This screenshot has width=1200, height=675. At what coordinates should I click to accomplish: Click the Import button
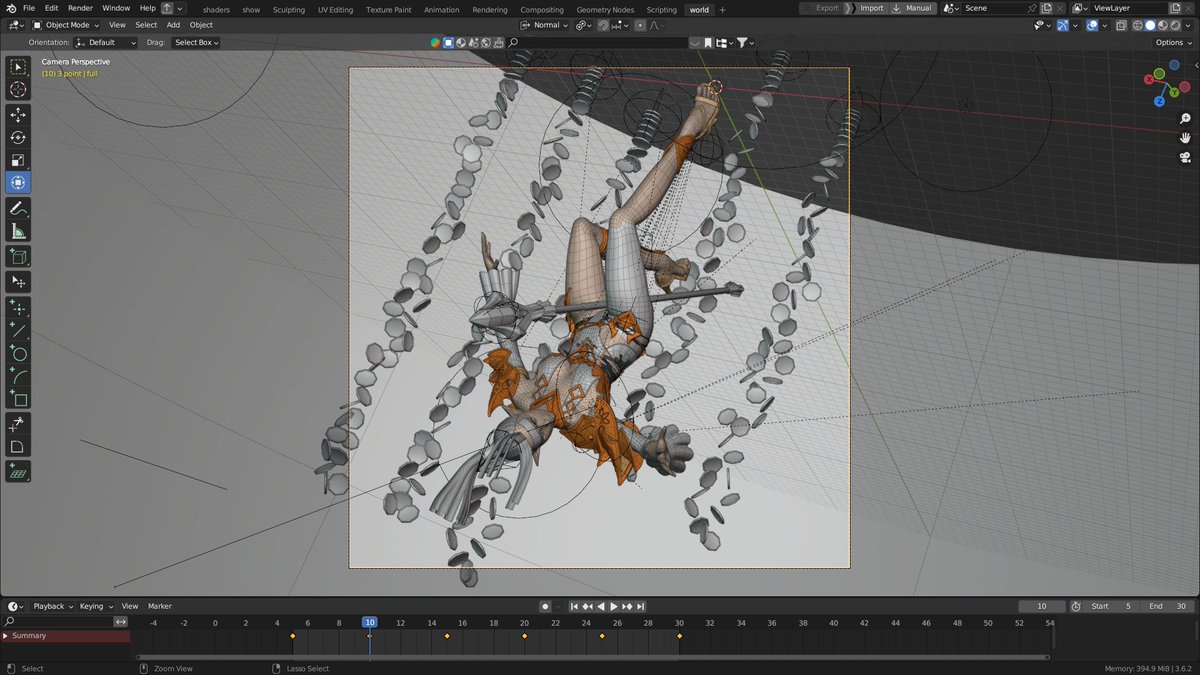point(872,8)
